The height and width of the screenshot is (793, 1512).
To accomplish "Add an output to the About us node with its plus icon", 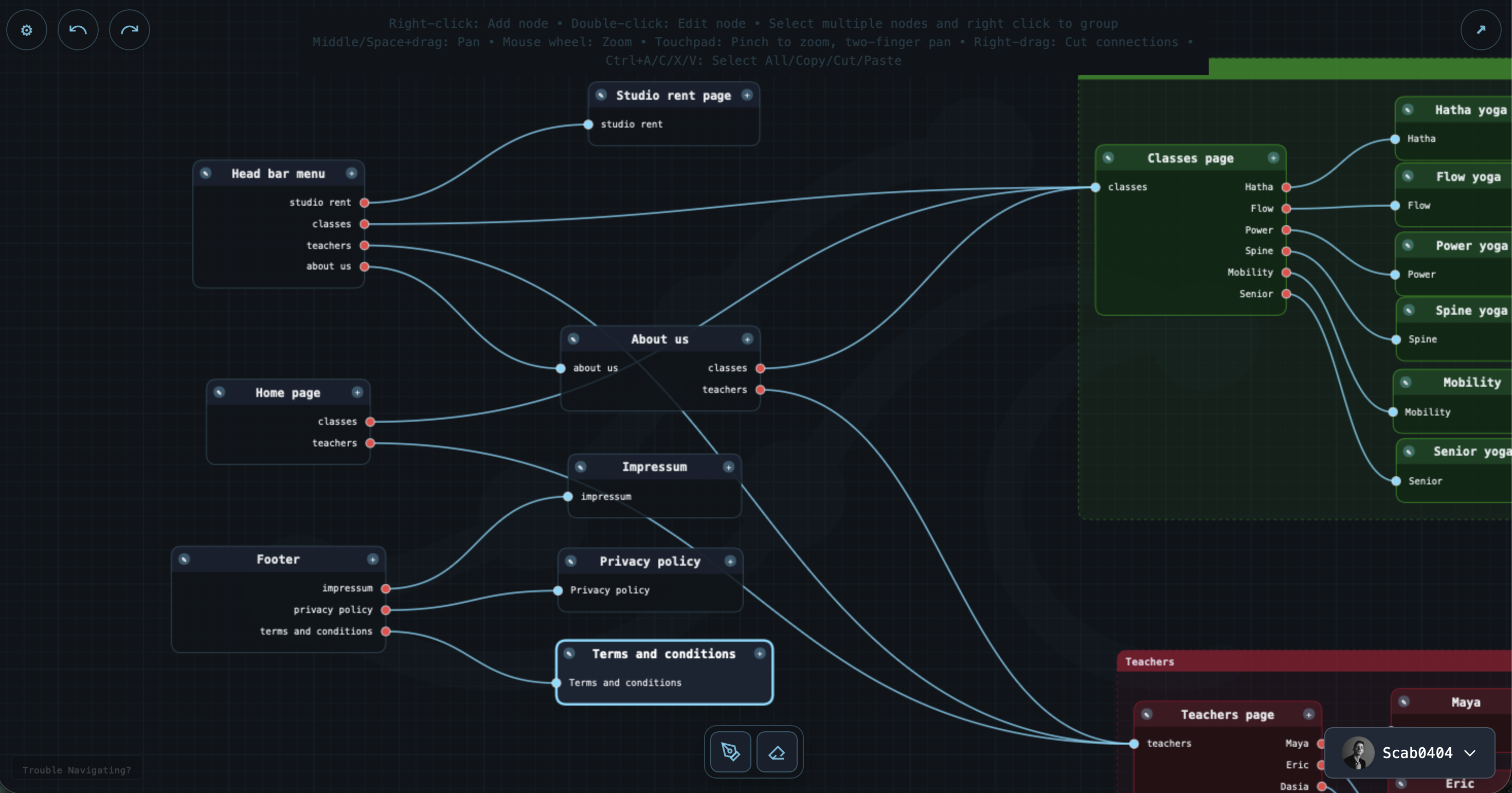I will click(748, 339).
